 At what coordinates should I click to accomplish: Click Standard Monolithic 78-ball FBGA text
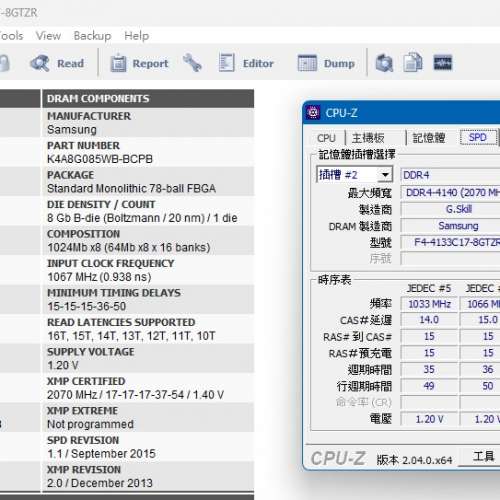pos(131,188)
